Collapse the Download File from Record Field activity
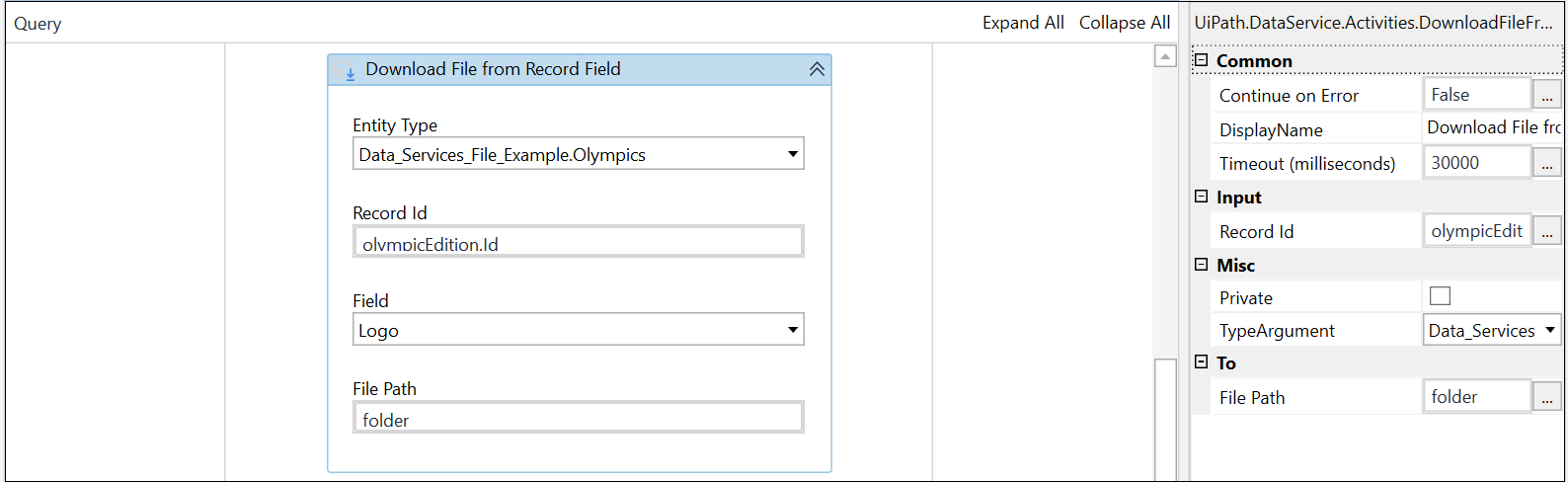Screen dimensions: 1568x482 point(817,69)
